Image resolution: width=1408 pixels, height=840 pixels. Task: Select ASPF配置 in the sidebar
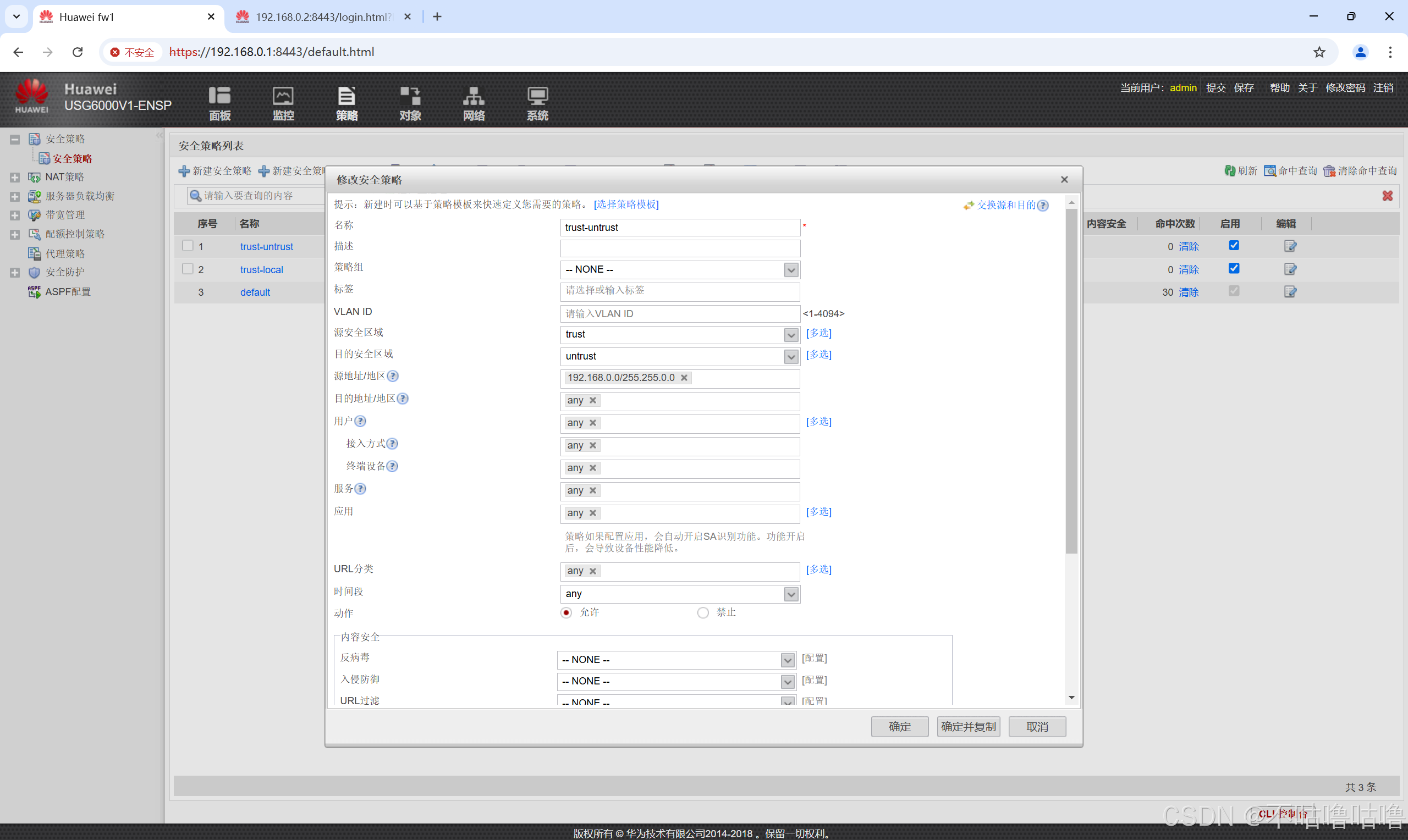tap(67, 292)
